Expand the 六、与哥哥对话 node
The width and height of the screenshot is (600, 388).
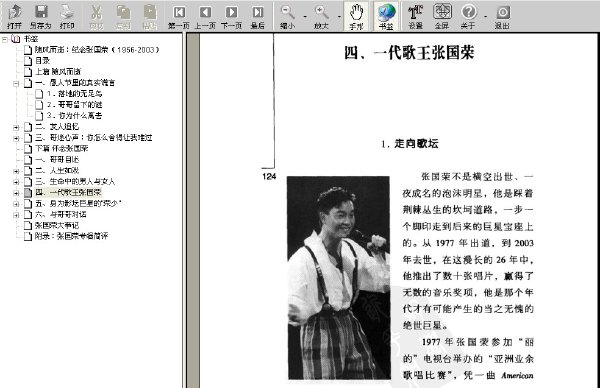16,215
